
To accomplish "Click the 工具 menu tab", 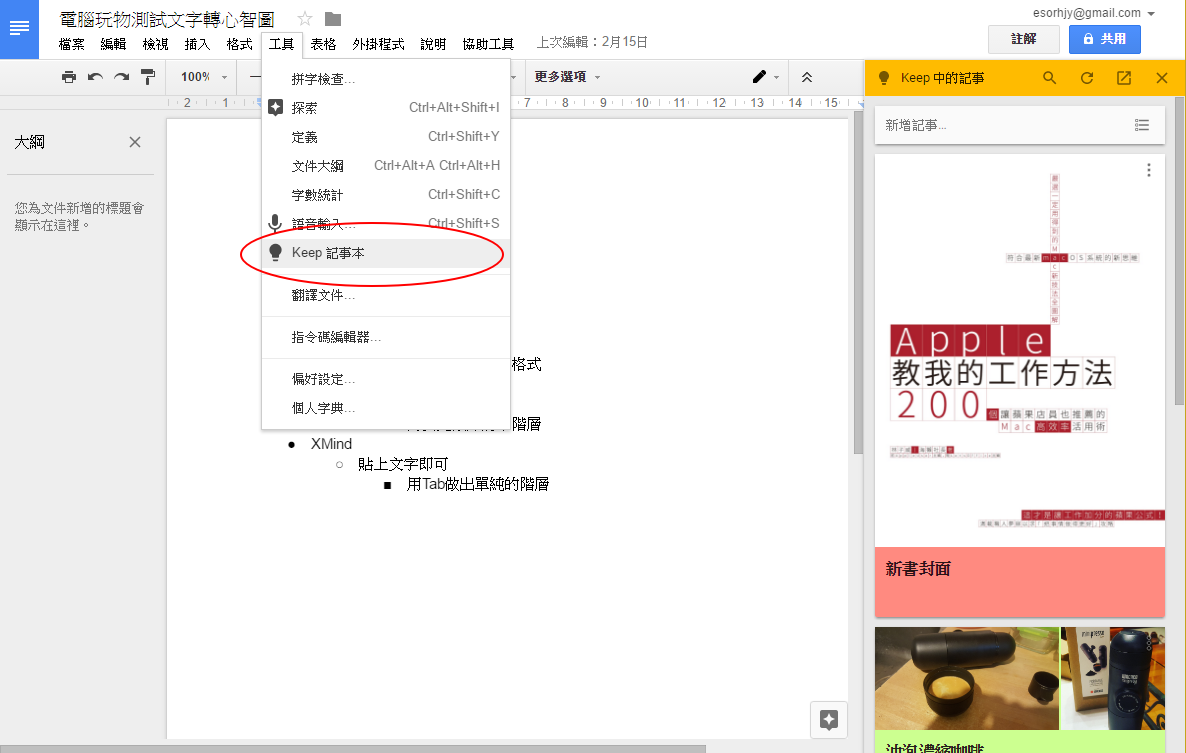I will 281,45.
